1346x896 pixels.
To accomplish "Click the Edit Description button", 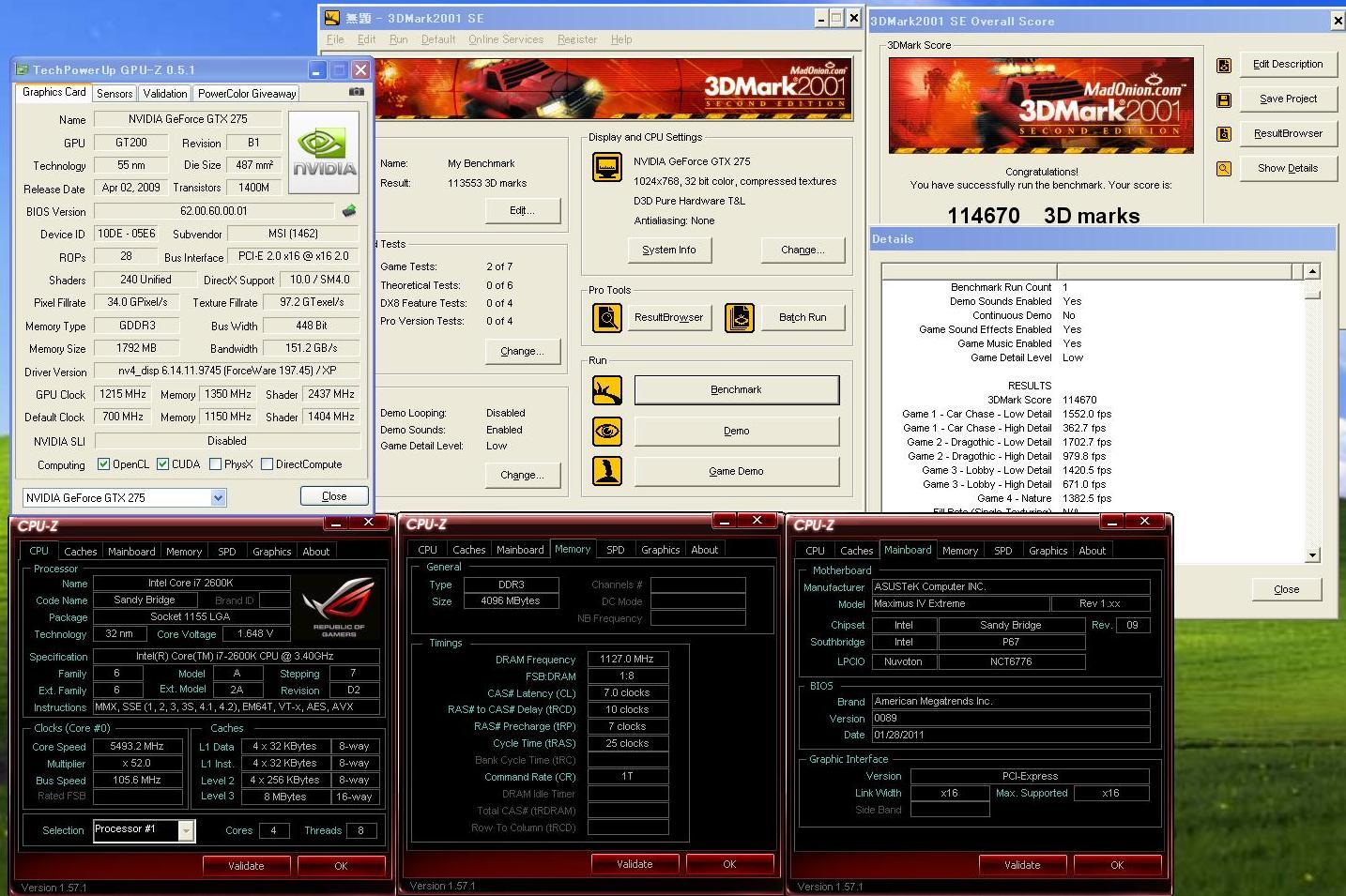I will (1288, 64).
